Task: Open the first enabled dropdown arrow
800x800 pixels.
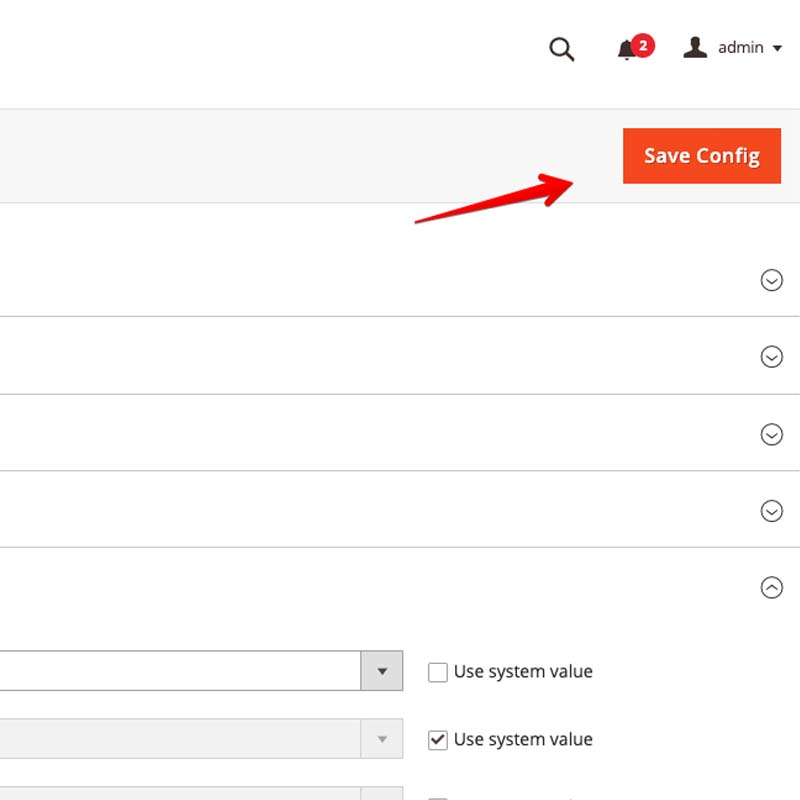Action: click(382, 671)
